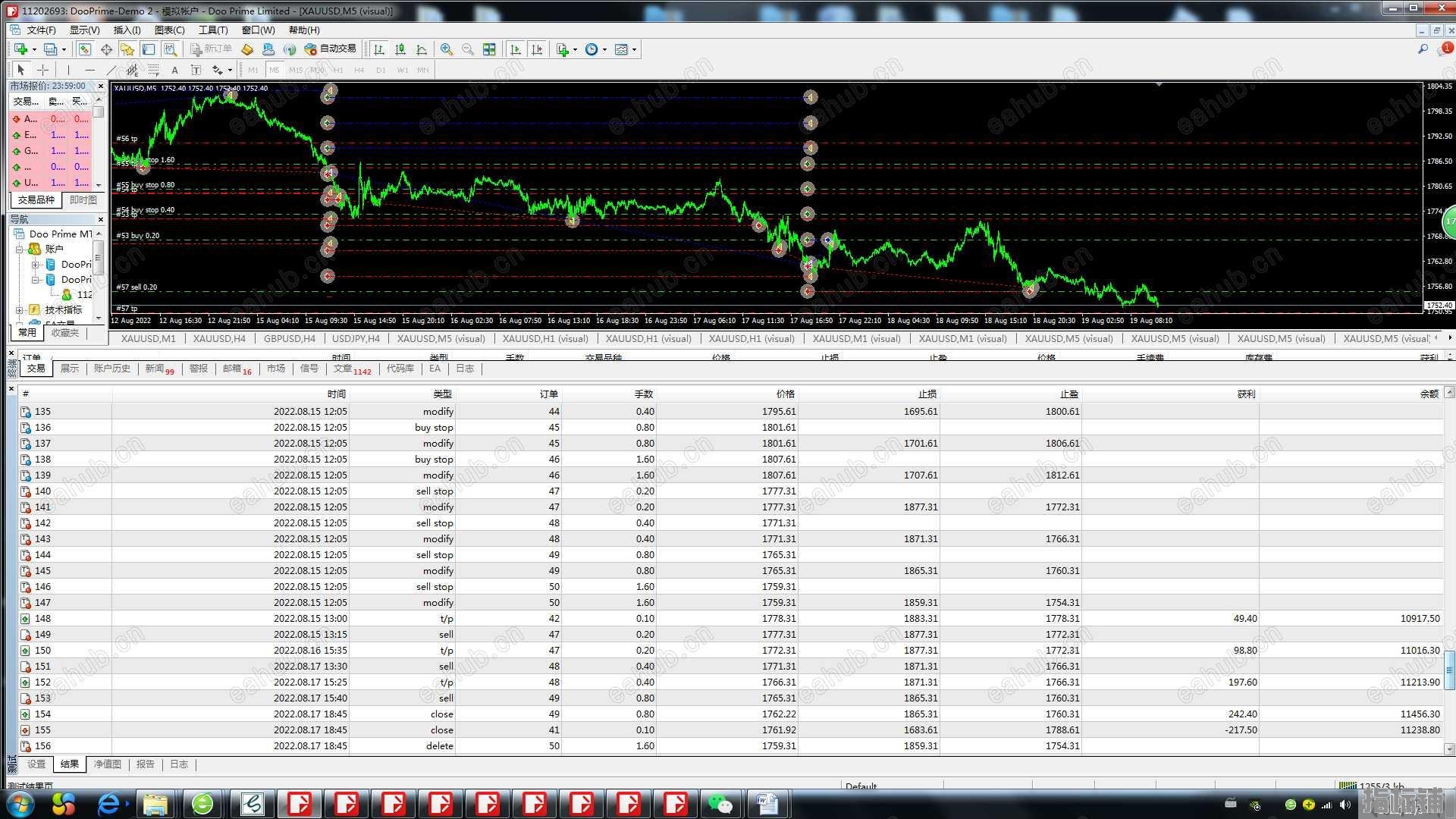
Task: Click the zoom in magnifier icon
Action: tap(447, 49)
